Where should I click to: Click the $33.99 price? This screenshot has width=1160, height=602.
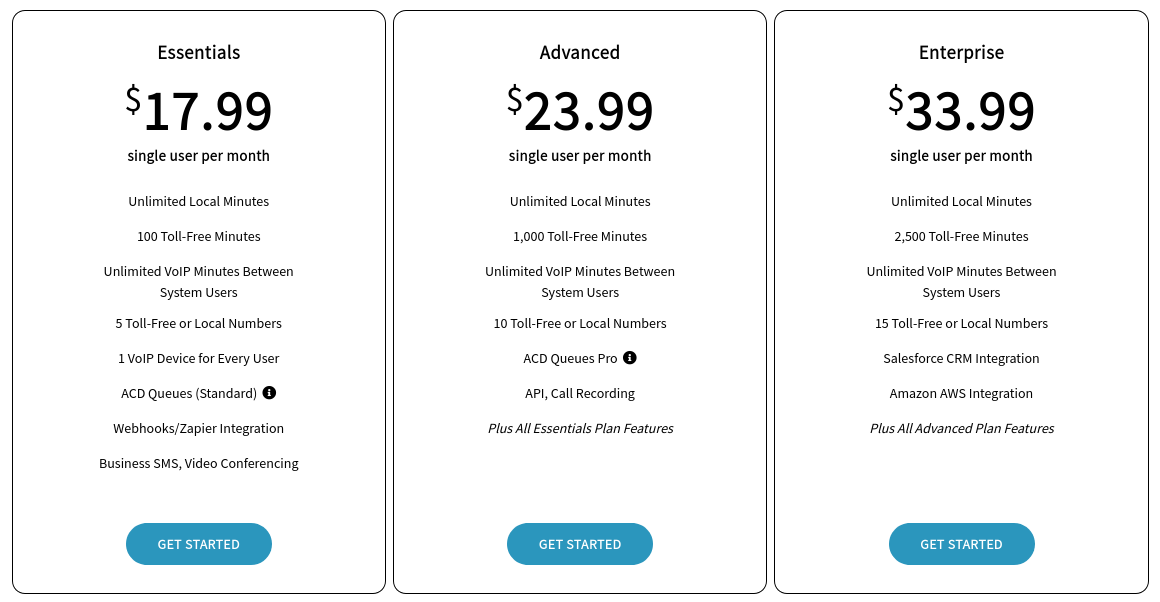point(962,110)
